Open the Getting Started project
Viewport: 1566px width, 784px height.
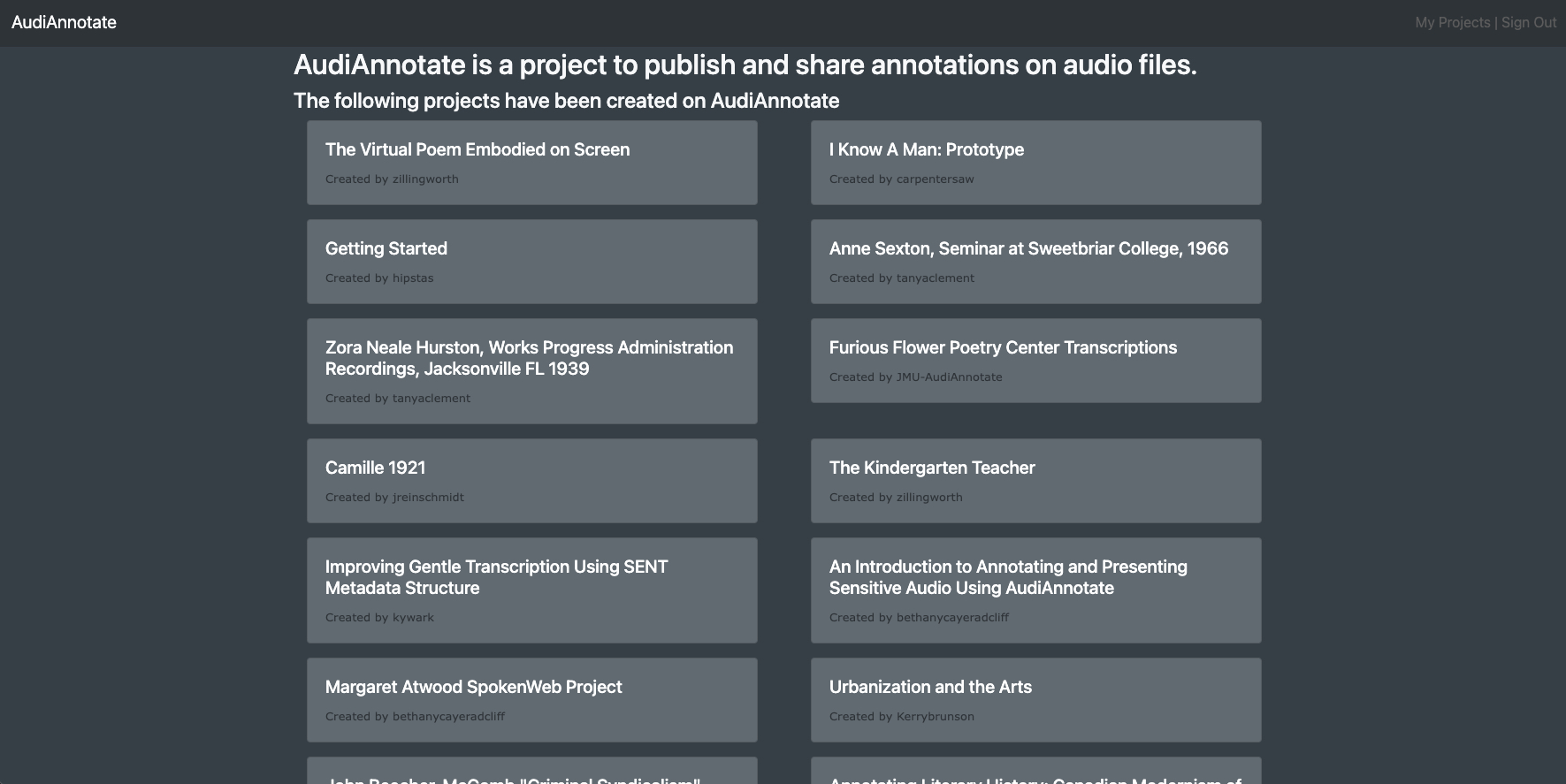[386, 248]
